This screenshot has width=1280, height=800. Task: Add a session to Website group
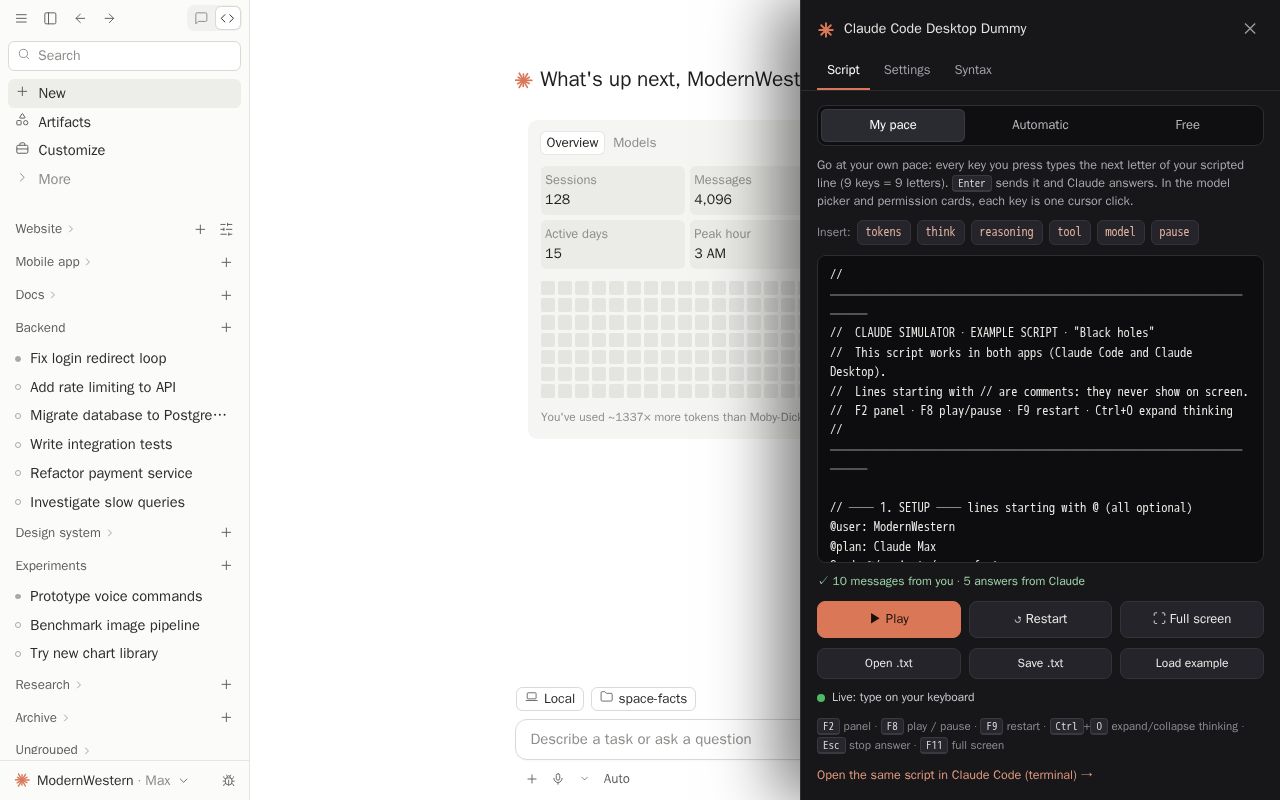200,229
